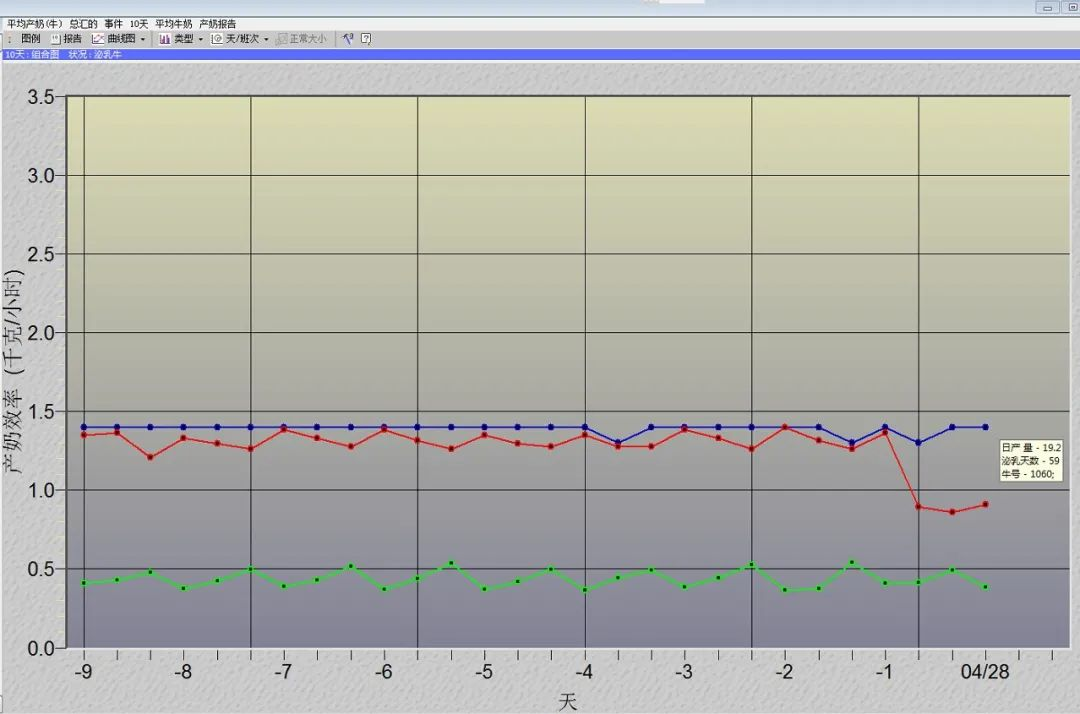Click the 曲线图 line chart icon
Image resolution: width=1080 pixels, height=714 pixels.
[98, 39]
